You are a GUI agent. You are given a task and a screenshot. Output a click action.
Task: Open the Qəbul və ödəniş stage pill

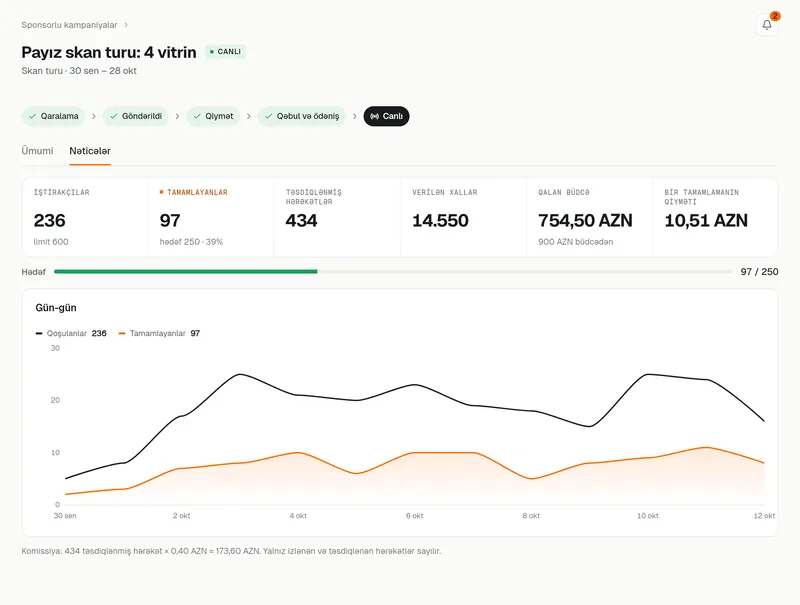[x=302, y=116]
